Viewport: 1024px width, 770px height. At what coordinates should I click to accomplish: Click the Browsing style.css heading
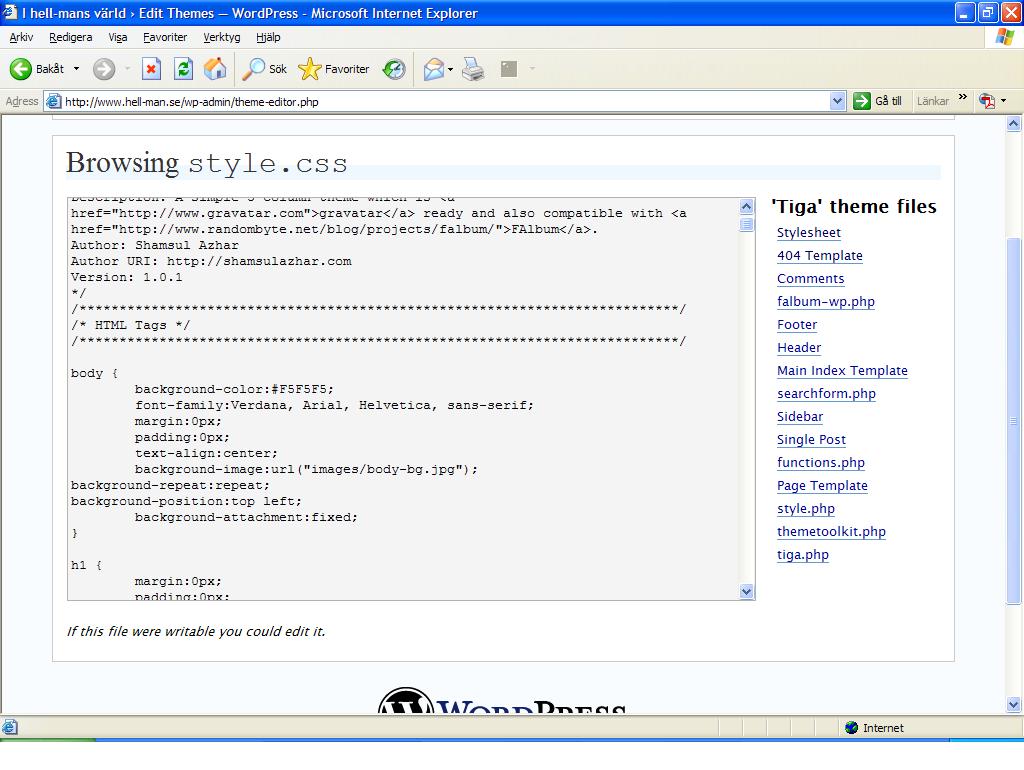(x=206, y=163)
